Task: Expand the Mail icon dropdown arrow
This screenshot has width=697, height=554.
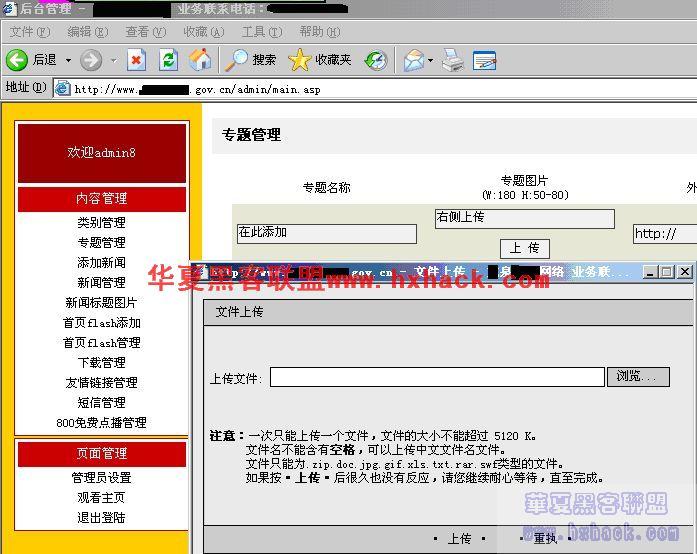Action: [430, 60]
